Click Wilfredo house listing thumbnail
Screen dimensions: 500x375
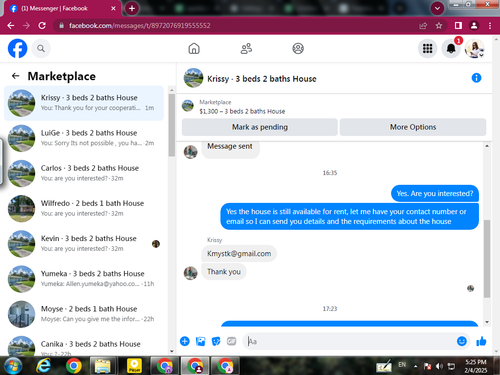21,209
